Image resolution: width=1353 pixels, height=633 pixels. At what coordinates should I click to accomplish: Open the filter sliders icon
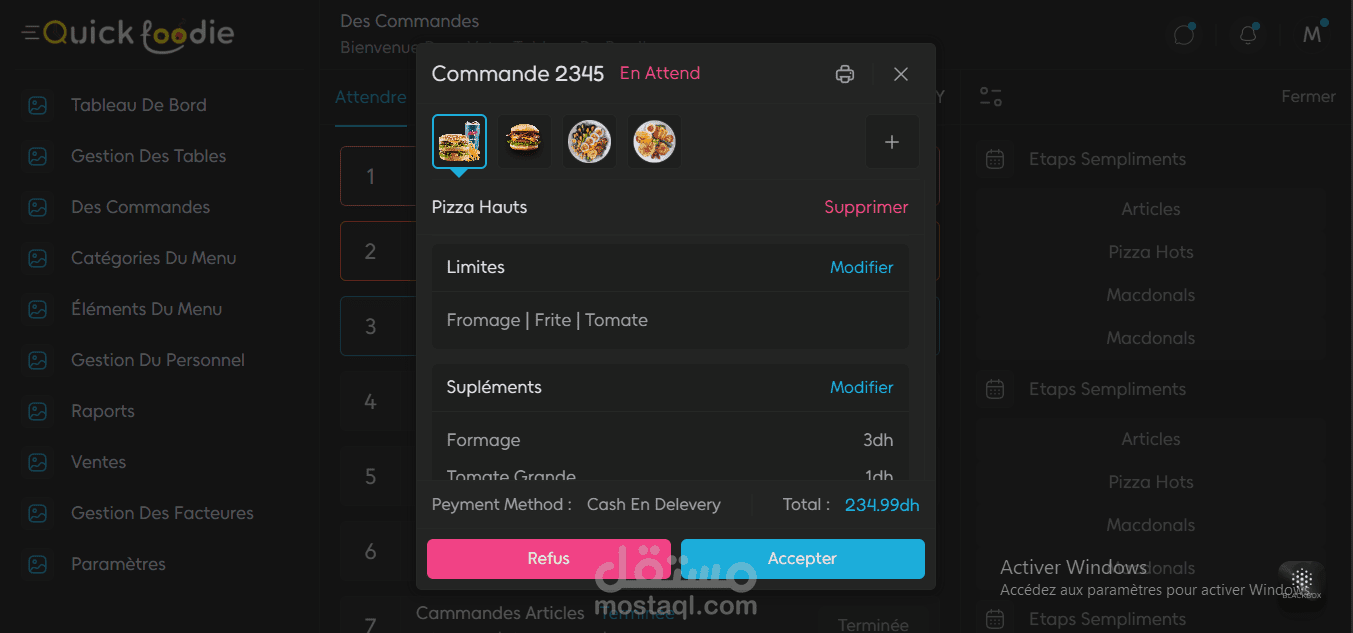(991, 96)
